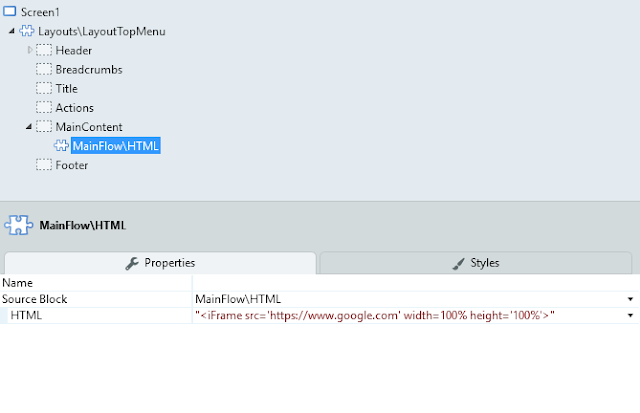Viewport: 640px width, 413px height.
Task: Click the Footer placeholder icon
Action: [x=44, y=165]
